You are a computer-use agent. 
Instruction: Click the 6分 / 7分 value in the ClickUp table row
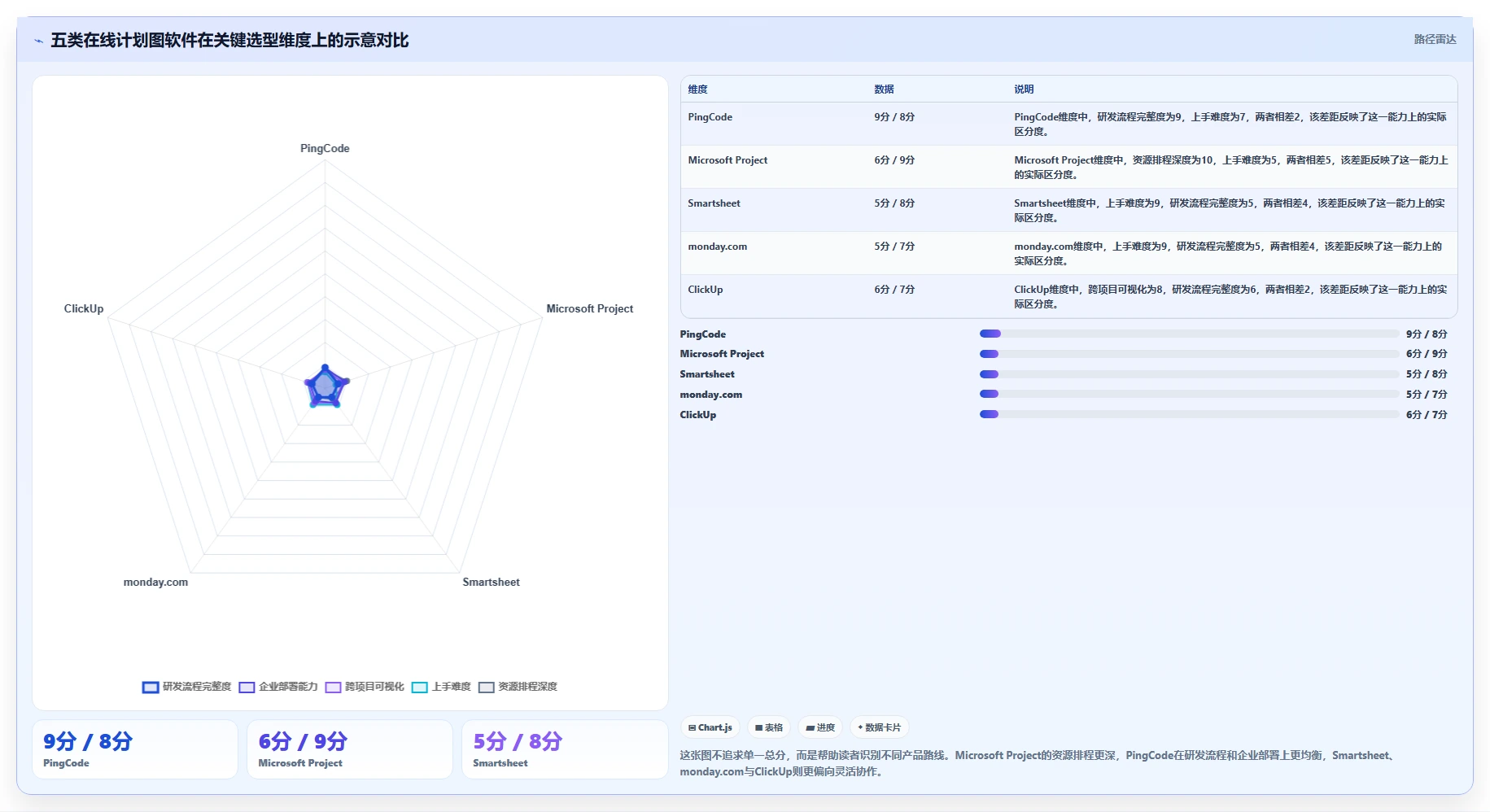(894, 290)
